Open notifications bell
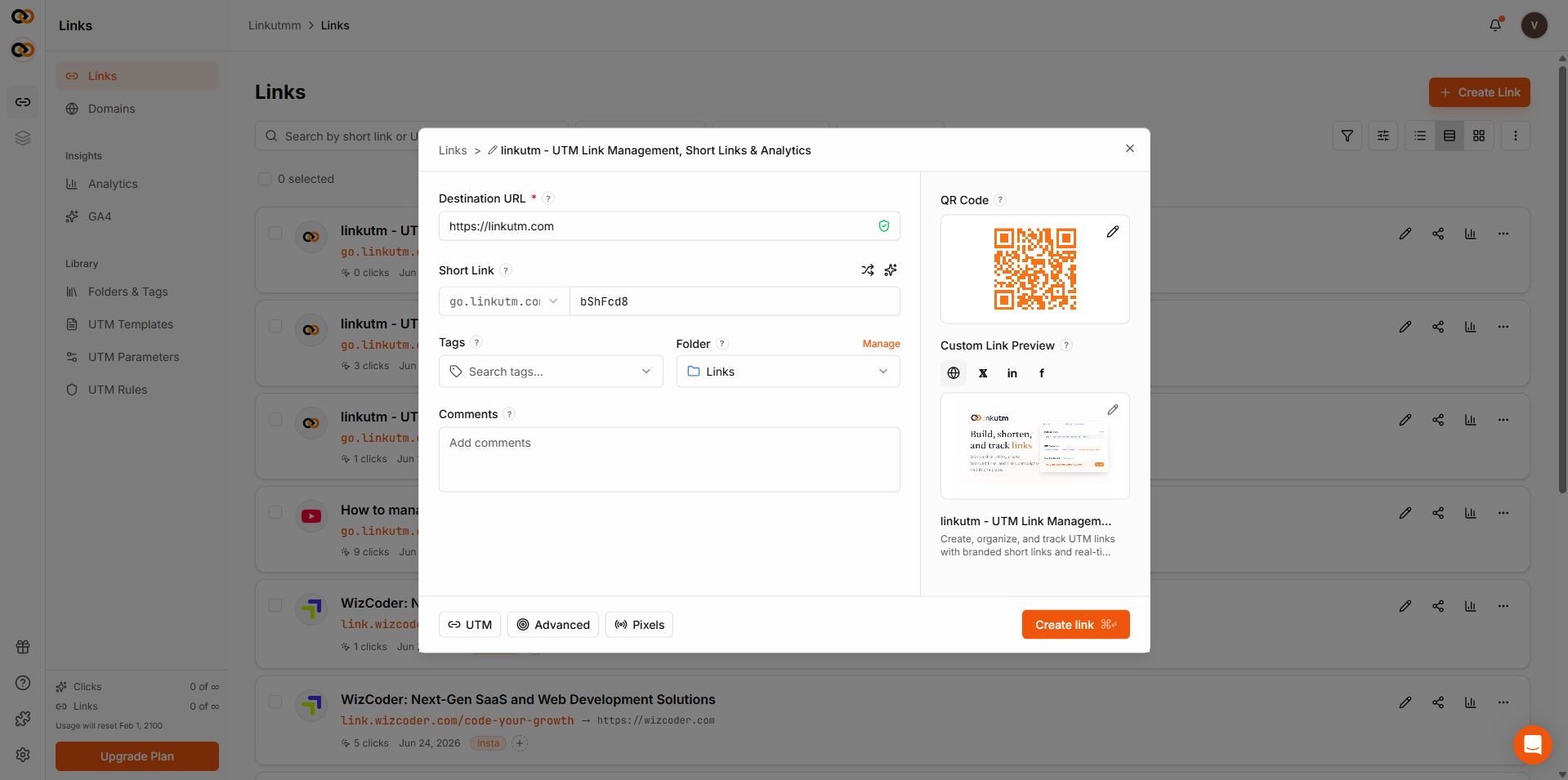1568x780 pixels. (x=1495, y=25)
